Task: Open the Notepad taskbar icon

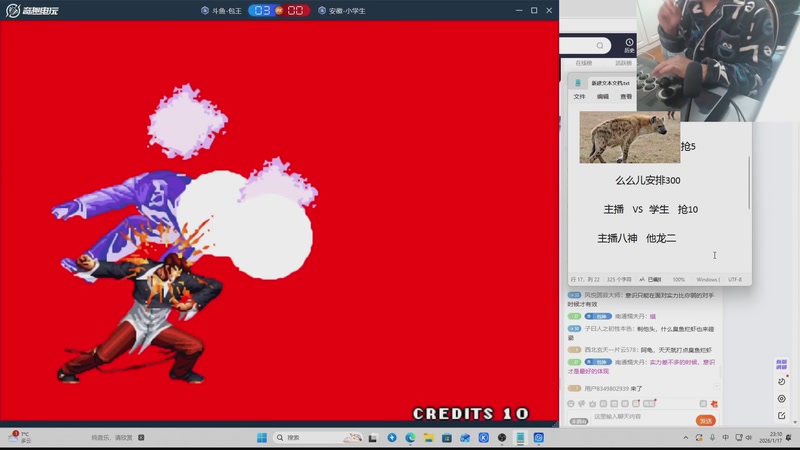Action: click(520, 438)
